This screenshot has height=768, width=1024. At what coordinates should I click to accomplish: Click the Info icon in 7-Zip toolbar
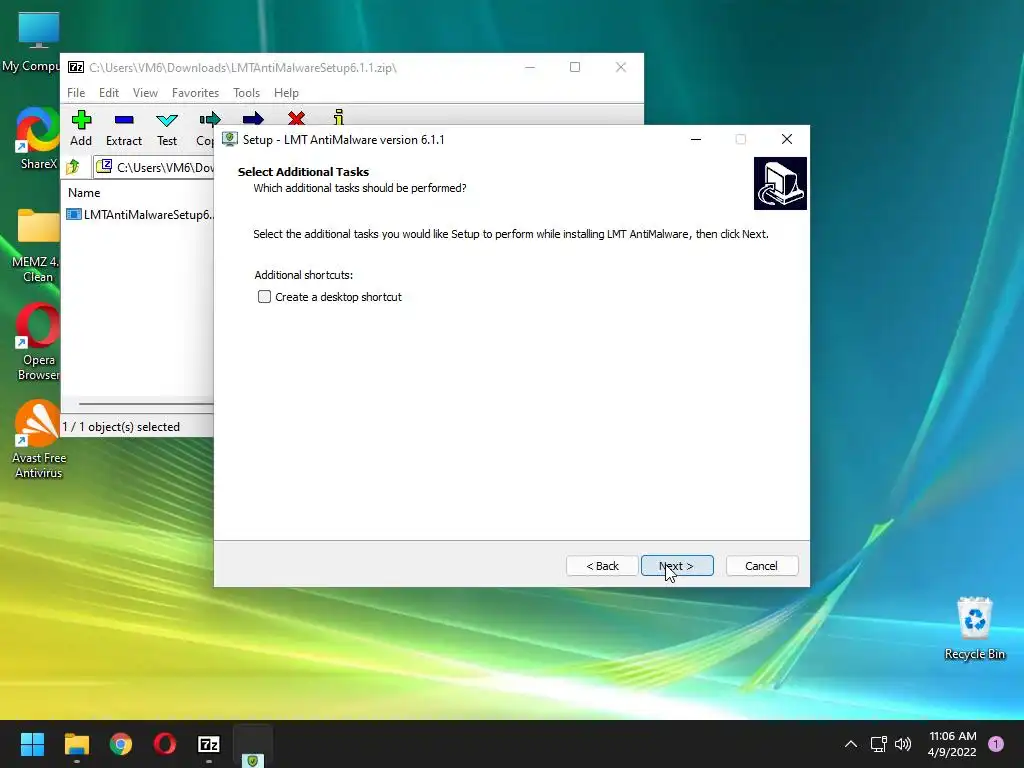pos(338,117)
